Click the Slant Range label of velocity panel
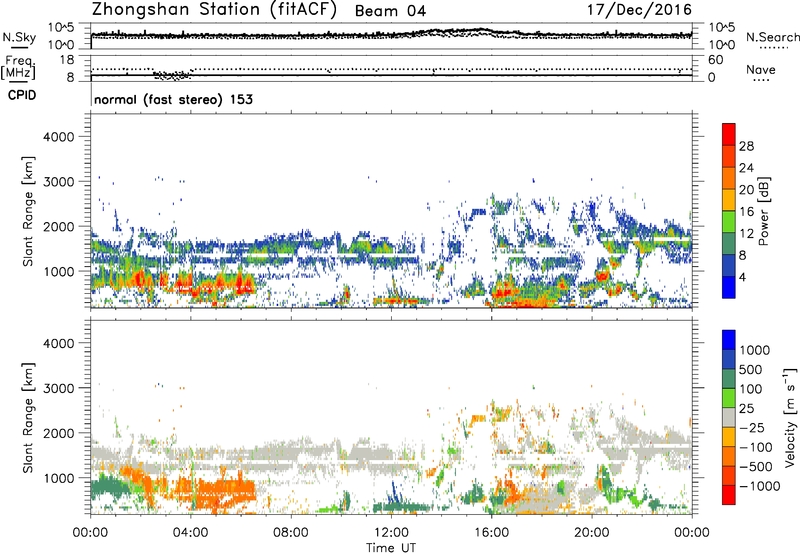The image size is (800, 554). pyautogui.click(x=28, y=418)
